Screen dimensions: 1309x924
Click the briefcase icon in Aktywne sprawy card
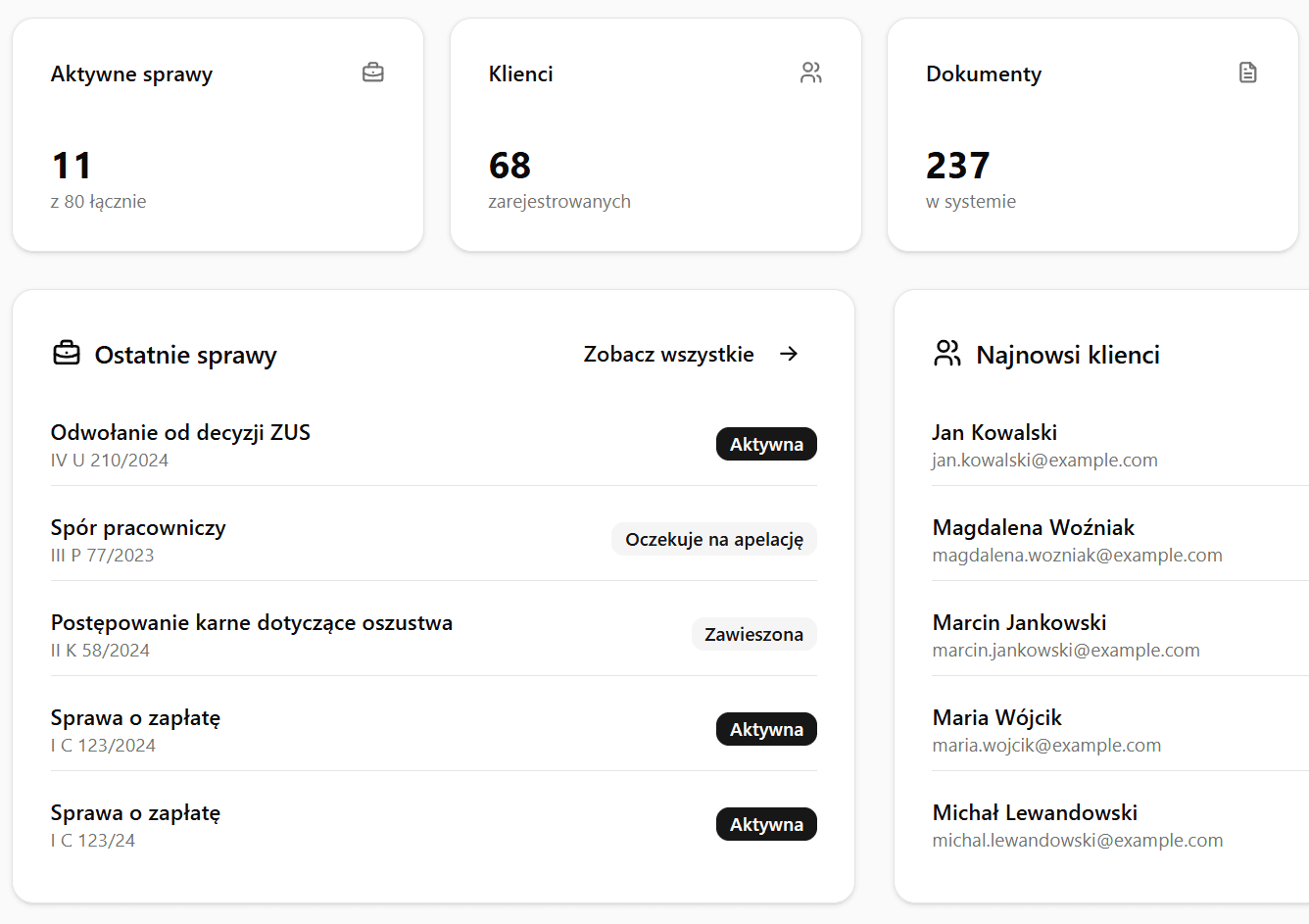[372, 73]
